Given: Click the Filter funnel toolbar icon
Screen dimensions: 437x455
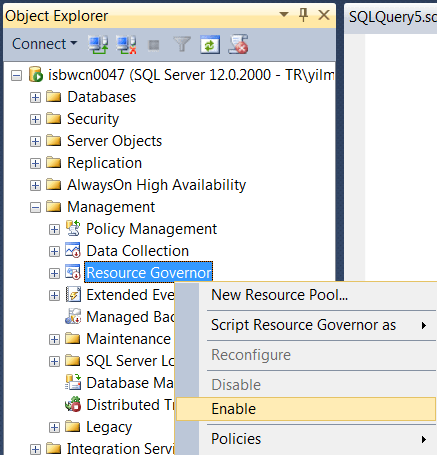Looking at the screenshot, I should (182, 44).
